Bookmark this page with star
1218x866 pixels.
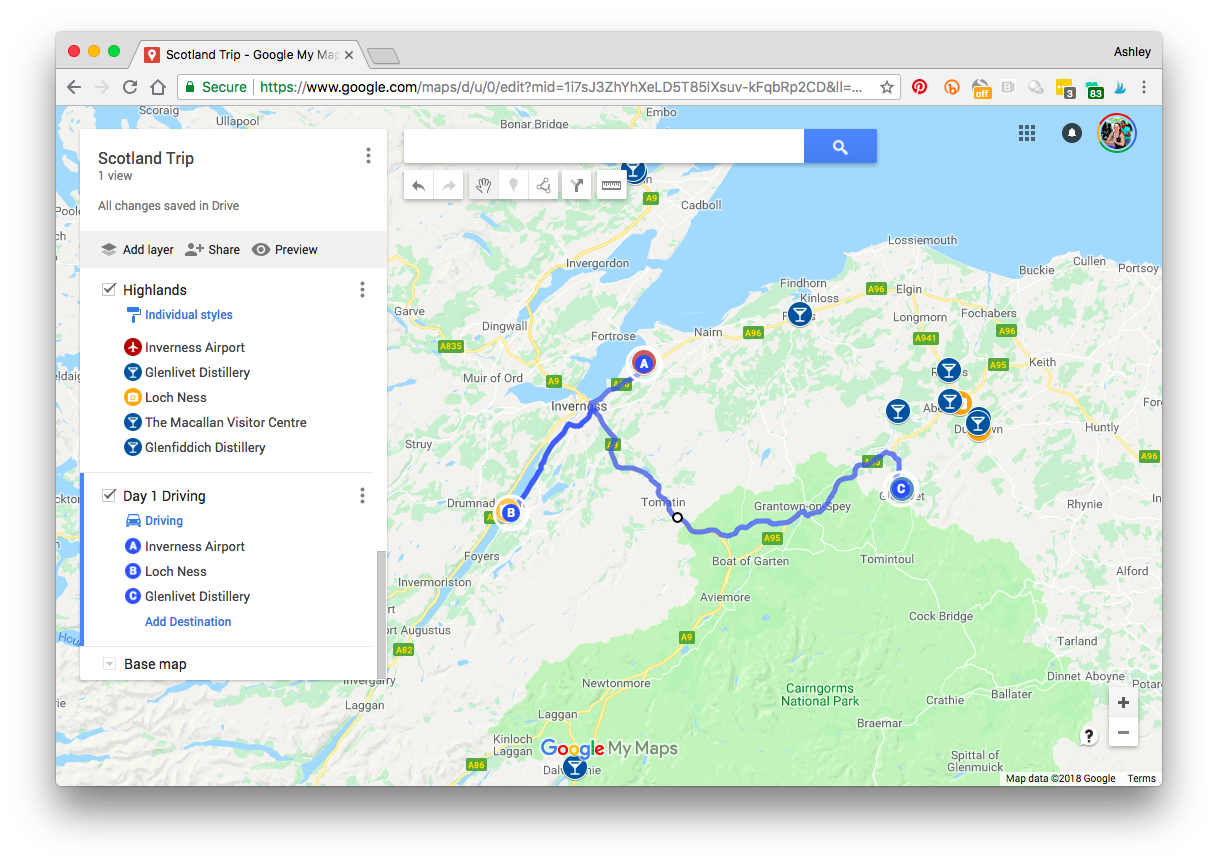886,87
